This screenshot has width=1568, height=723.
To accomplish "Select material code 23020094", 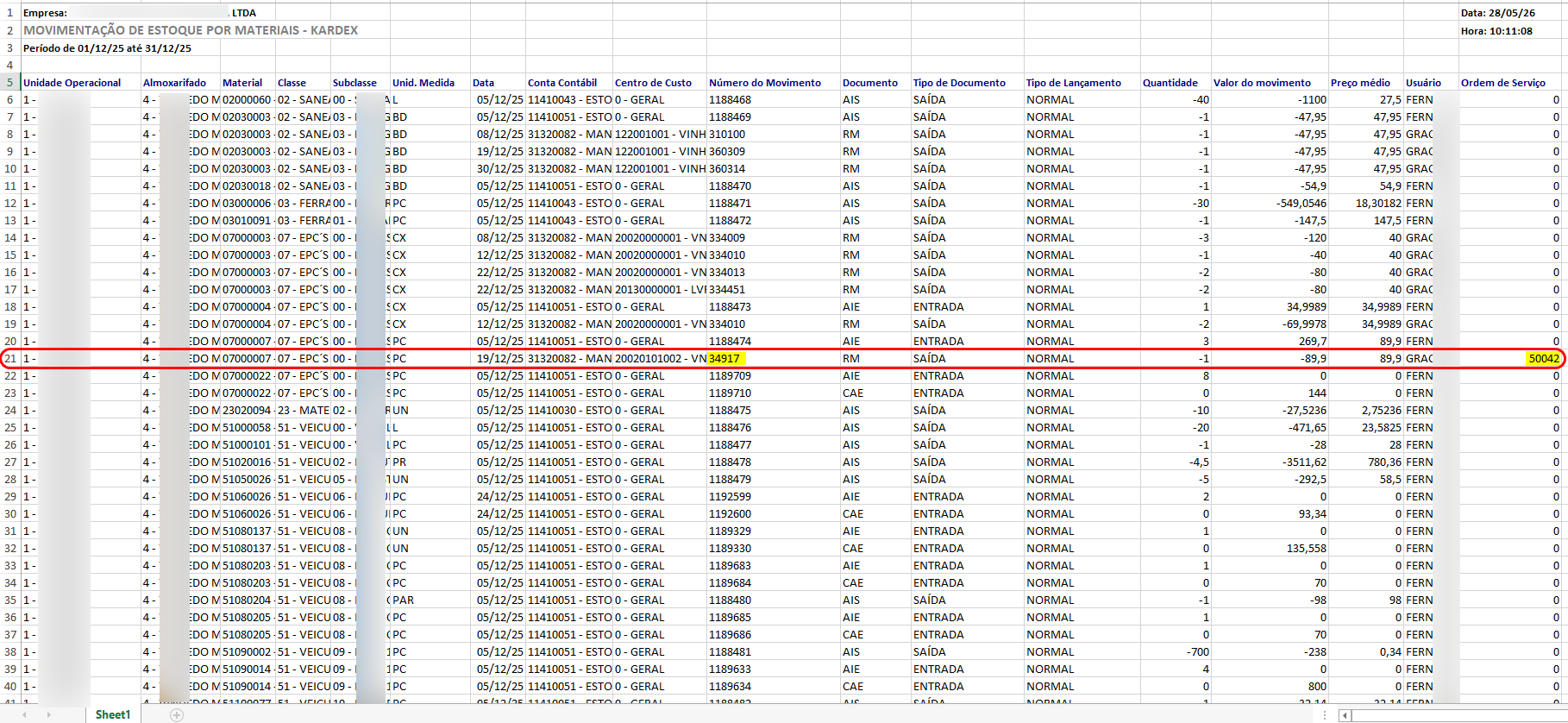I will click(x=247, y=411).
